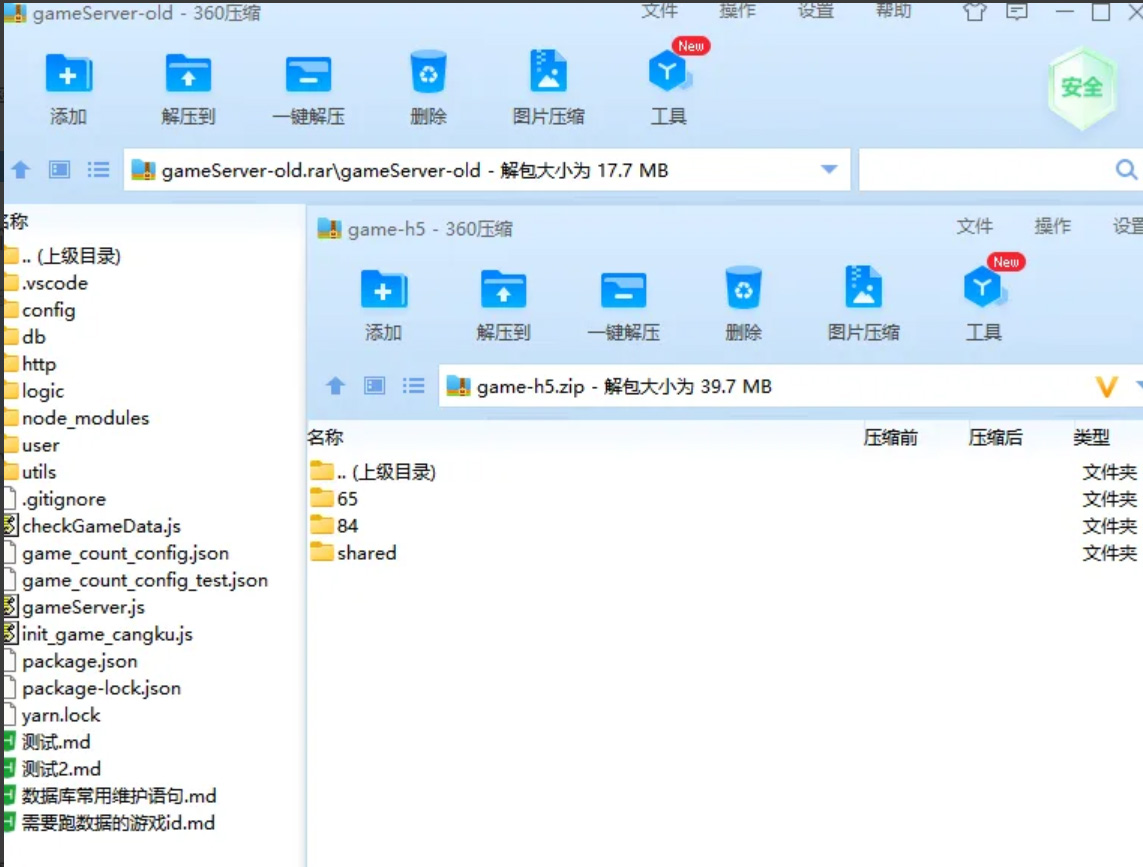This screenshot has width=1143, height=867.
Task: Click 解压到 icon in game-h5 window
Action: click(x=503, y=291)
